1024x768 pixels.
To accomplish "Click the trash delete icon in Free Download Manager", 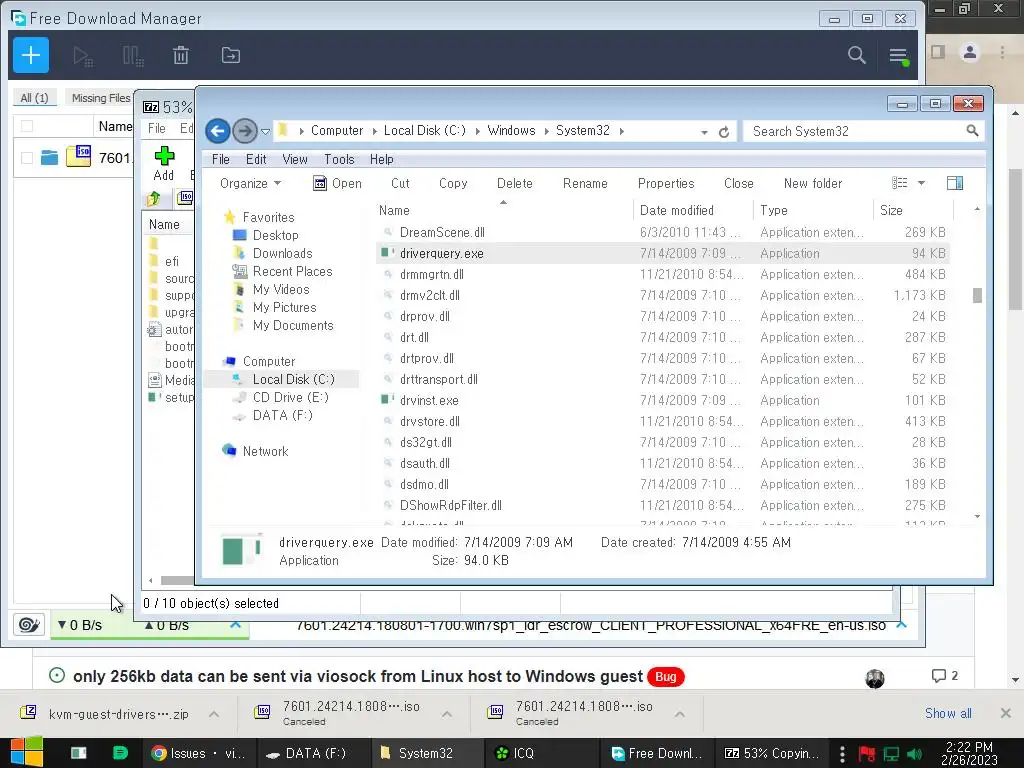I will pos(181,56).
